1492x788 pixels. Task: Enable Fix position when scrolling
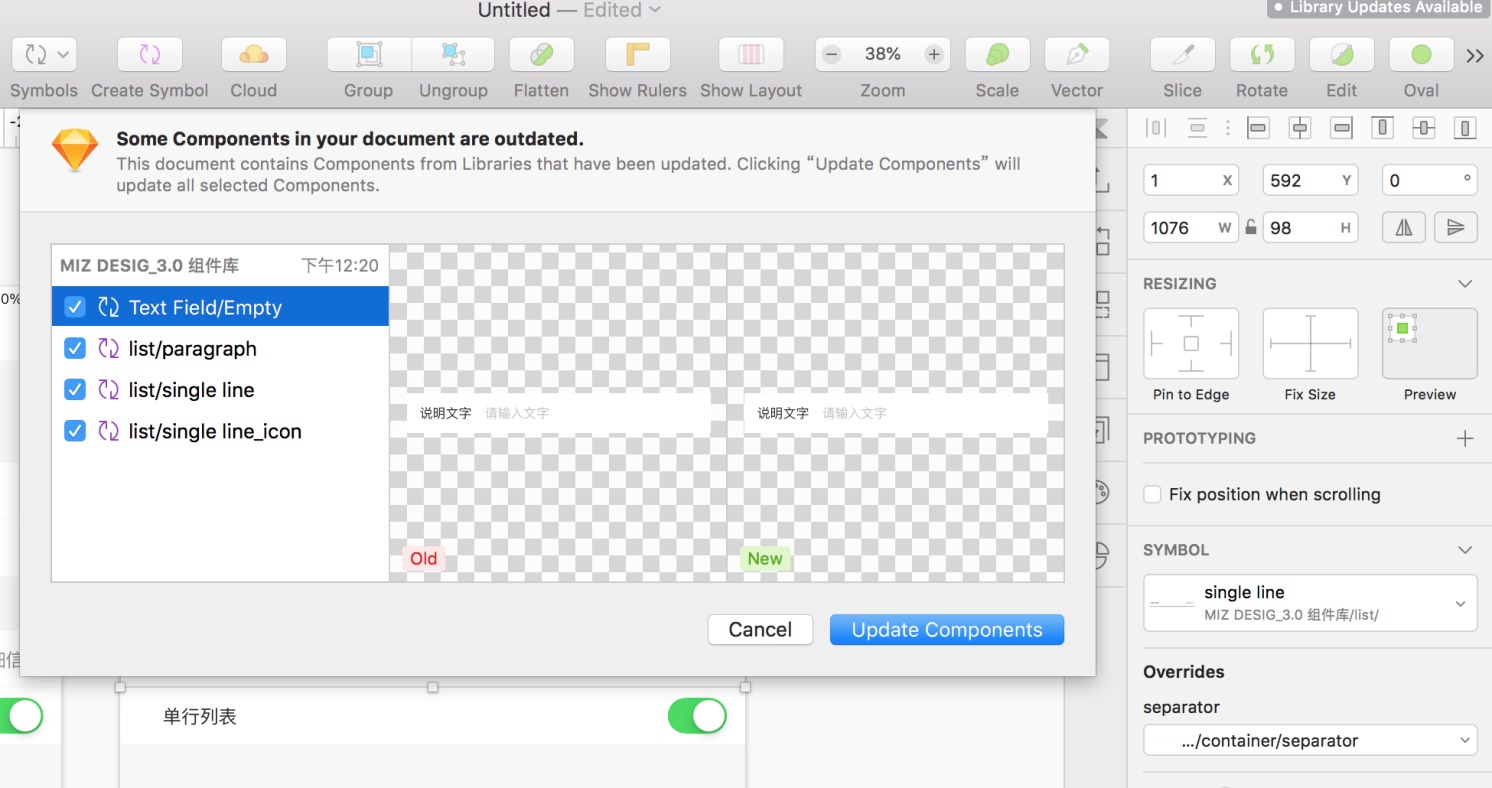1153,494
